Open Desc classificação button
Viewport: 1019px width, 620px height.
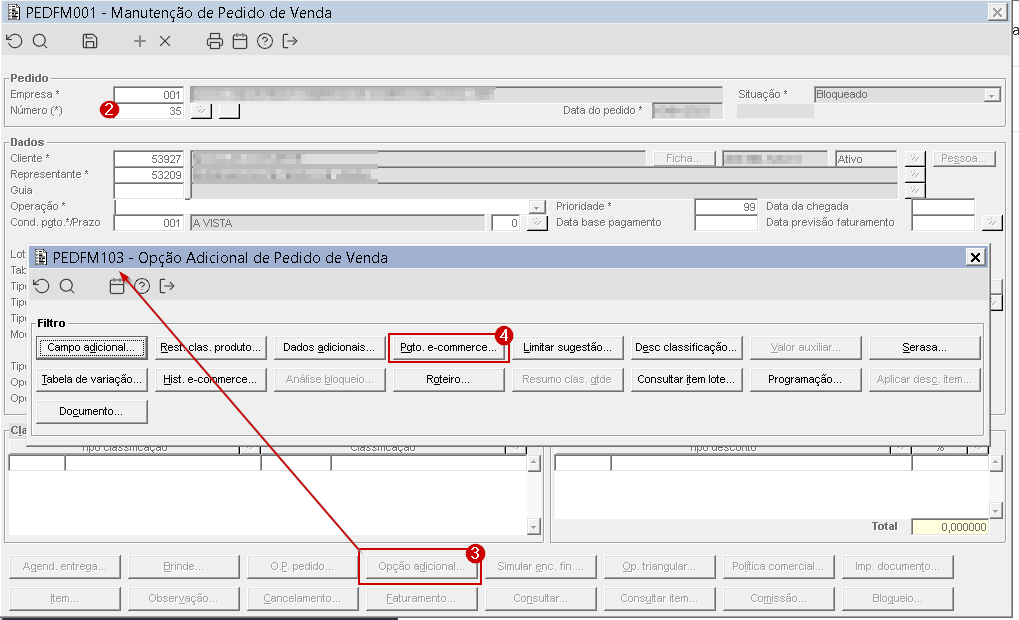pos(686,348)
